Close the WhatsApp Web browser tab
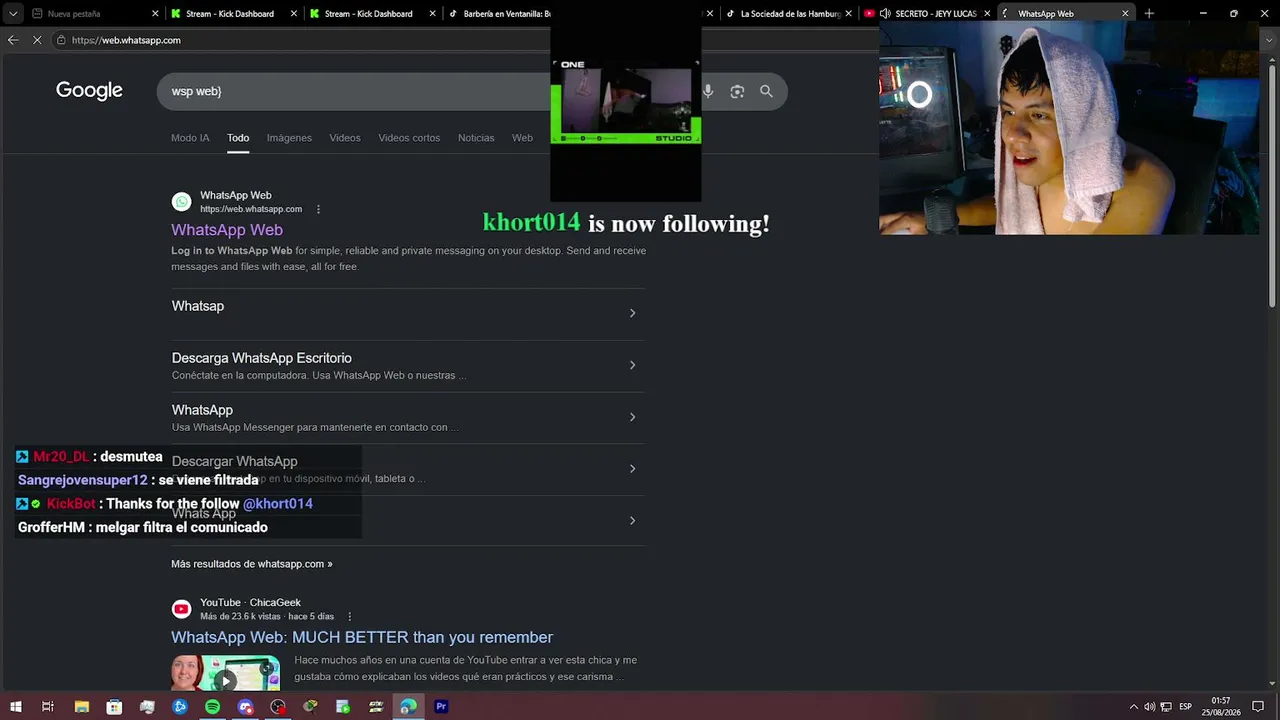1280x720 pixels. [x=1125, y=14]
